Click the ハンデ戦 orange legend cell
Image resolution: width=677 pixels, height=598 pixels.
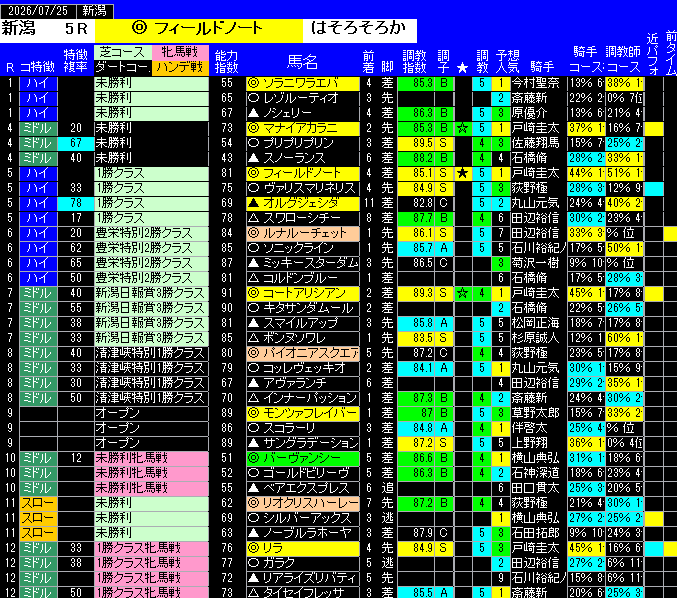click(x=180, y=67)
